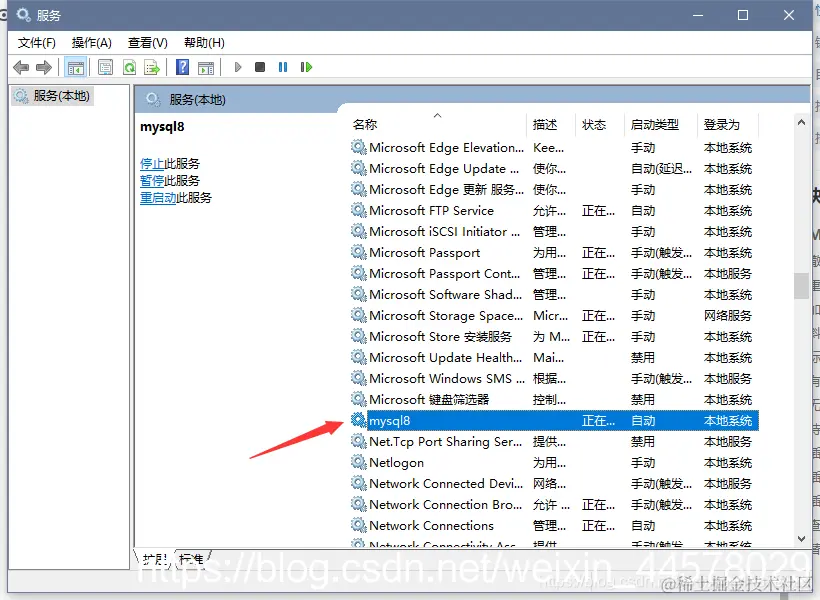This screenshot has height=600, width=820.
Task: Switch to the 扩展 tab at bottom
Action: [155, 559]
